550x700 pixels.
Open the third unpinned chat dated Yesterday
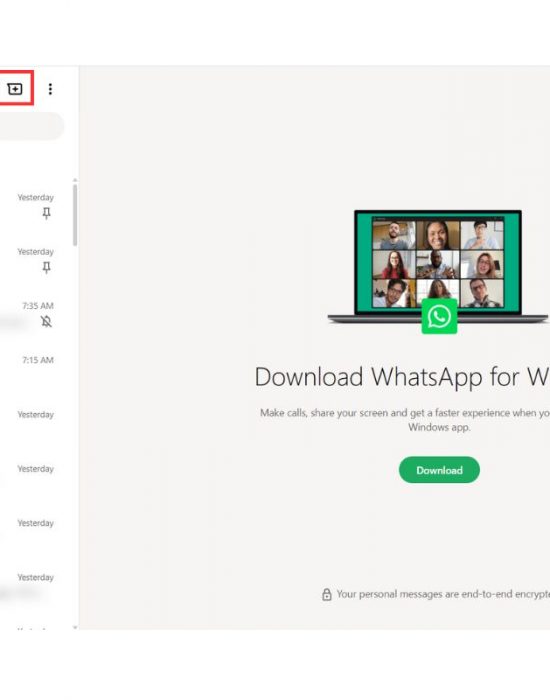click(x=36, y=533)
